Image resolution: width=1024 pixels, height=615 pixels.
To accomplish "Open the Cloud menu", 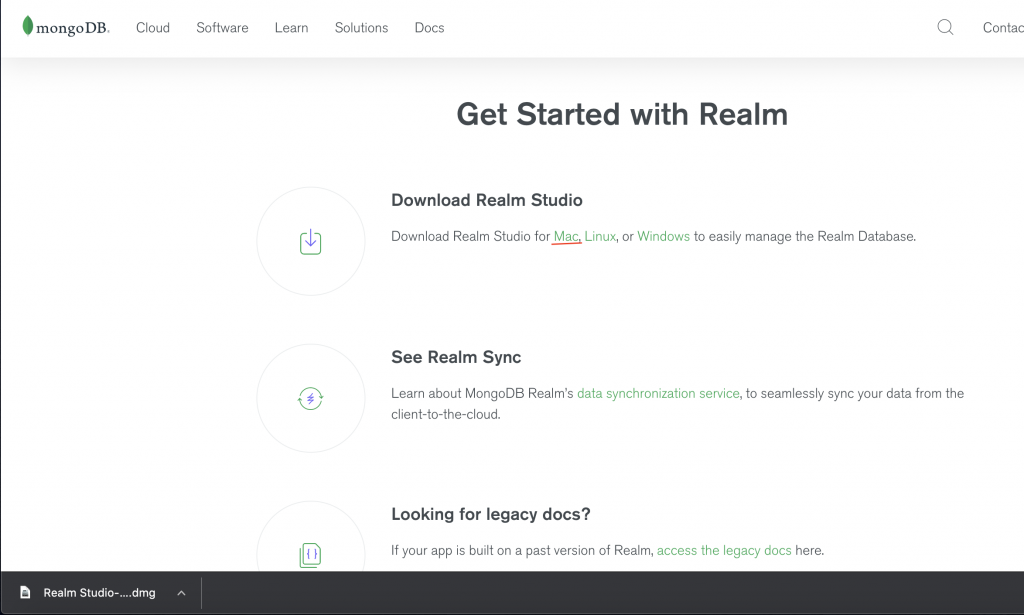I will tap(153, 27).
